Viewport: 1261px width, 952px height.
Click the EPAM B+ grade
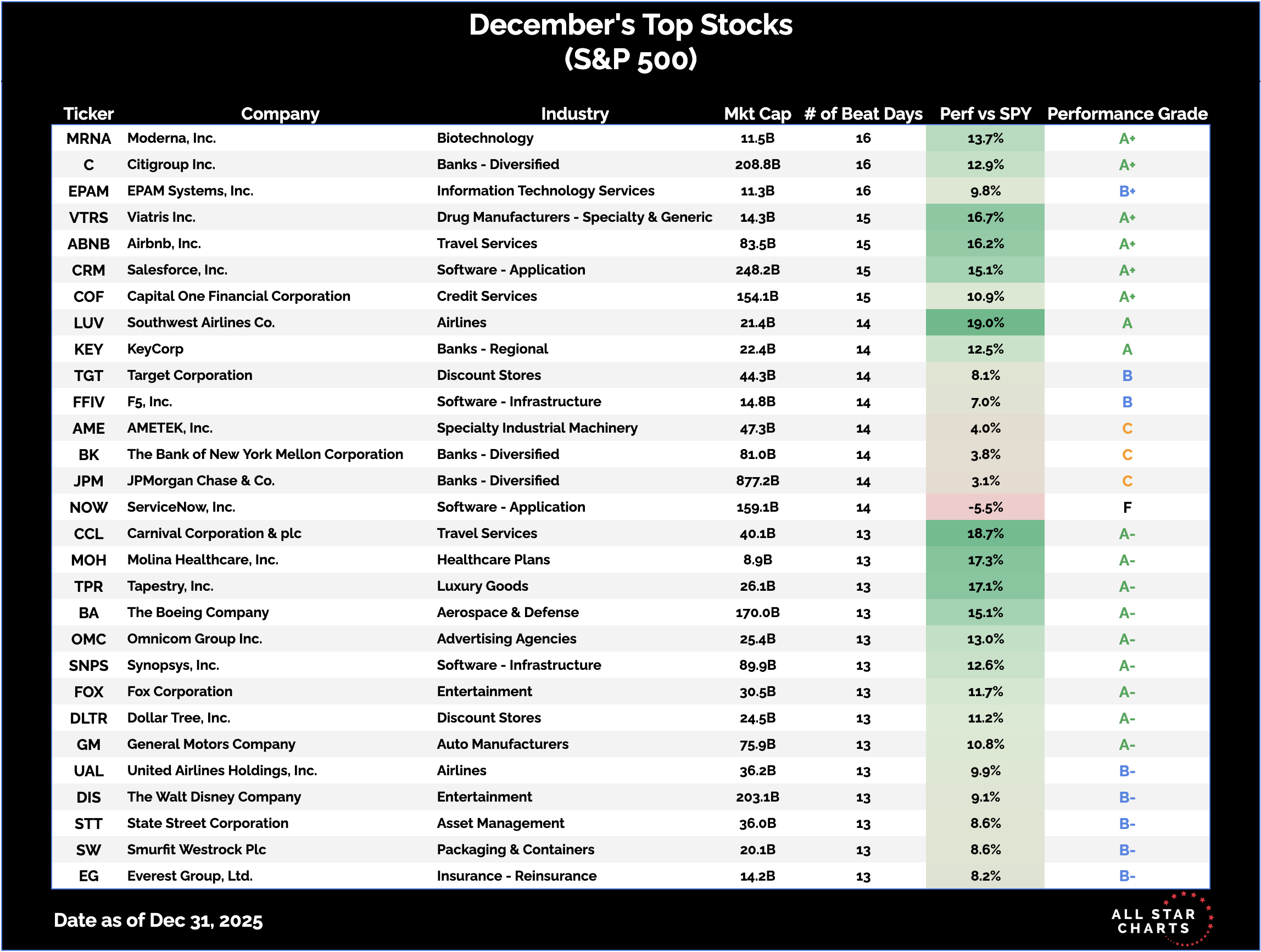pyautogui.click(x=1126, y=192)
